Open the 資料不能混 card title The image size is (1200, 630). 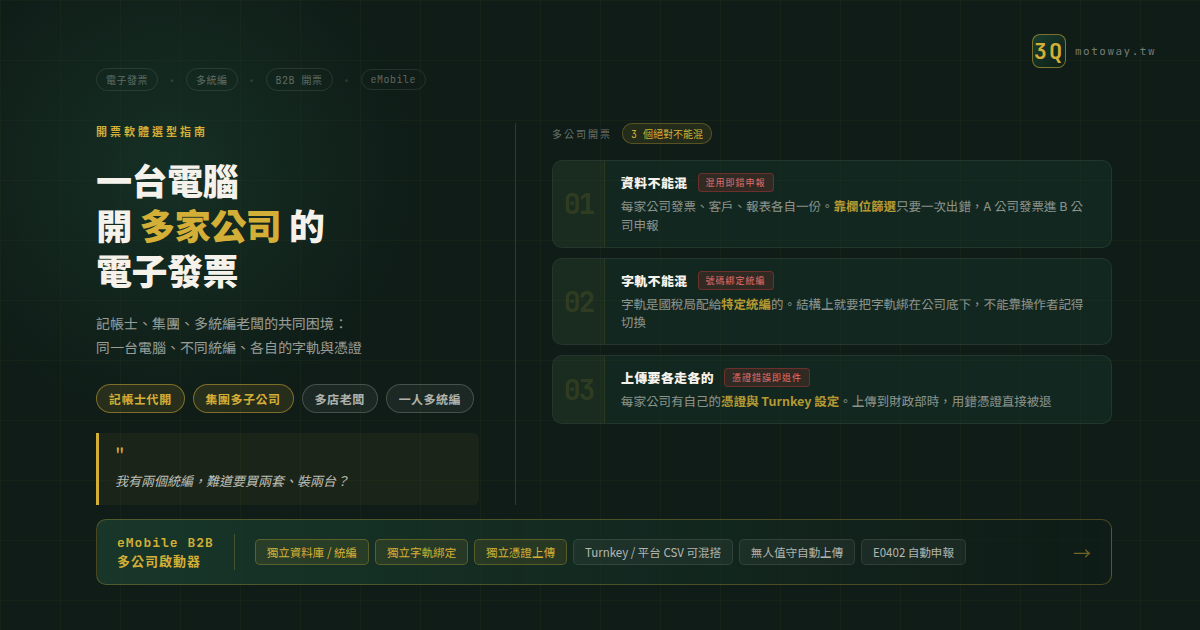click(654, 183)
